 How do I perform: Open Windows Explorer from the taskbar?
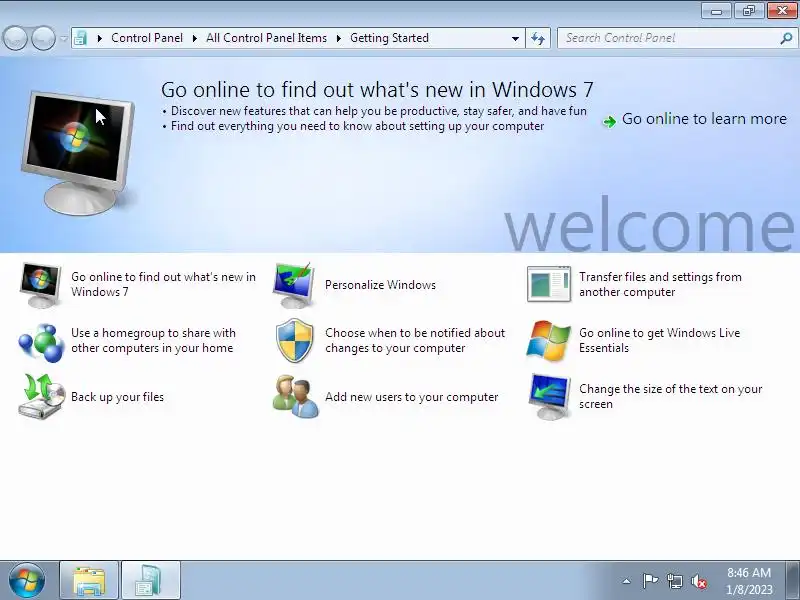[89, 580]
